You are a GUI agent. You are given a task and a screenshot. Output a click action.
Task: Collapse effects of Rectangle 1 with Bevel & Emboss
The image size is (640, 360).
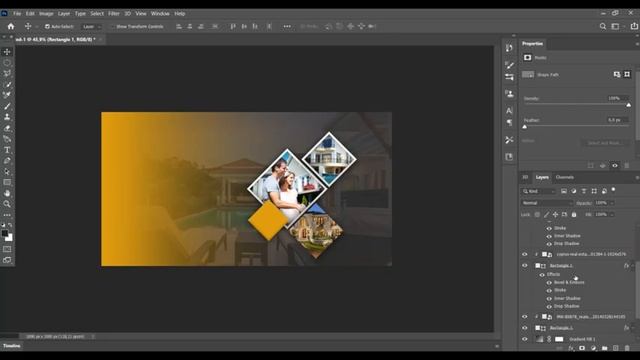632,266
